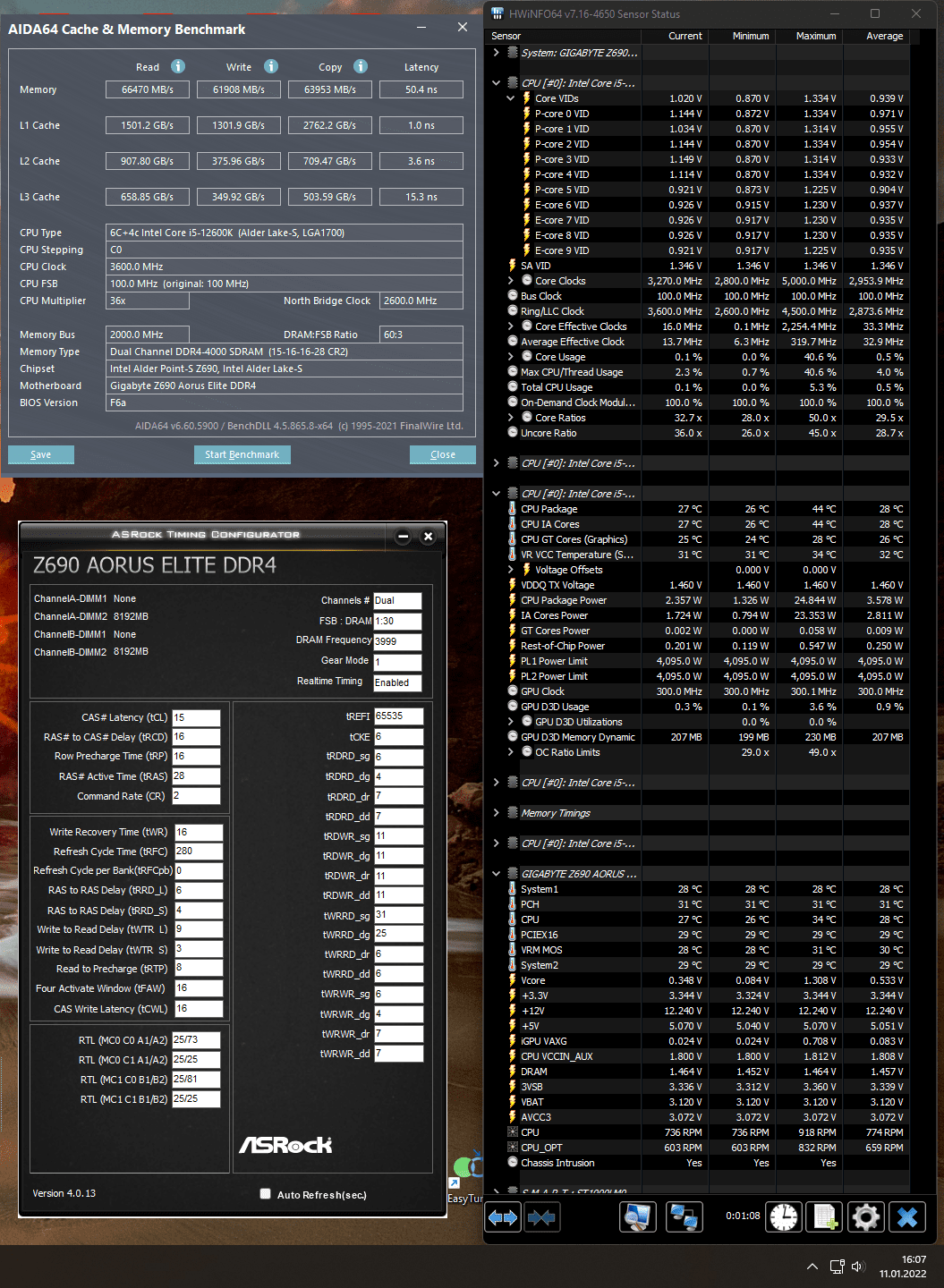Screen dimensions: 944x1288
Task: Expand the Core Ratios node
Action: click(511, 418)
